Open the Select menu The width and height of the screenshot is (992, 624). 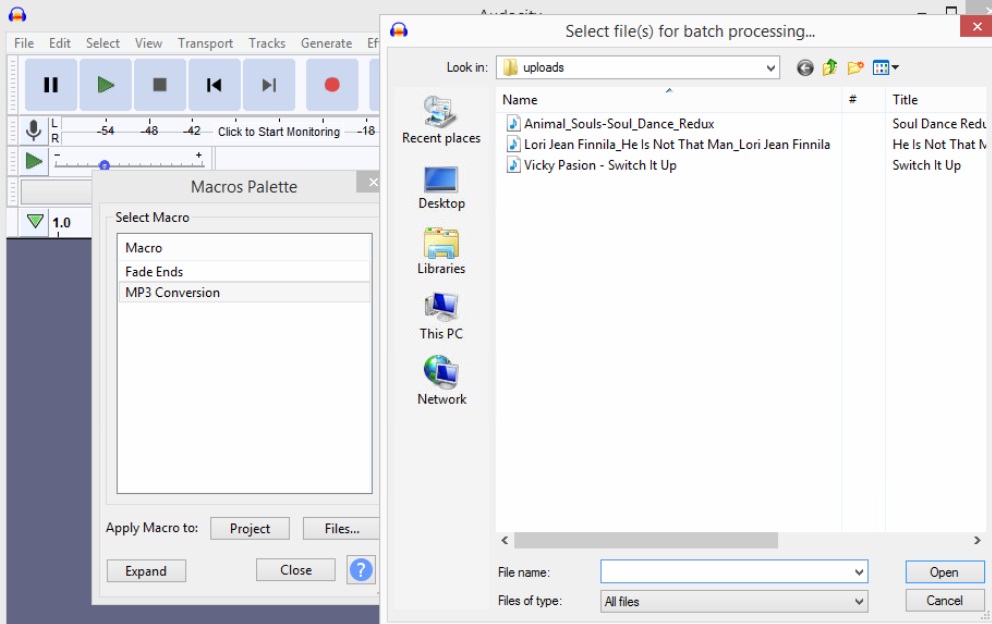click(x=102, y=43)
